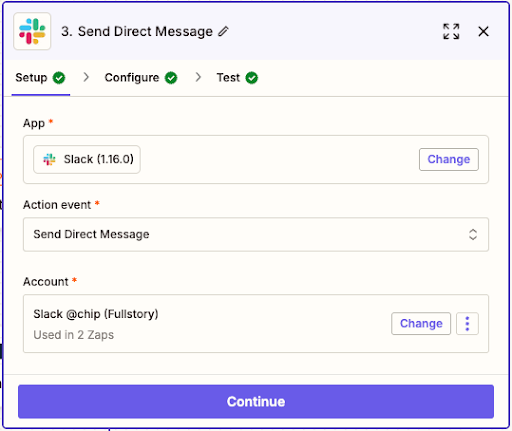Click the "3. Send Direct Message" title

(x=137, y=31)
